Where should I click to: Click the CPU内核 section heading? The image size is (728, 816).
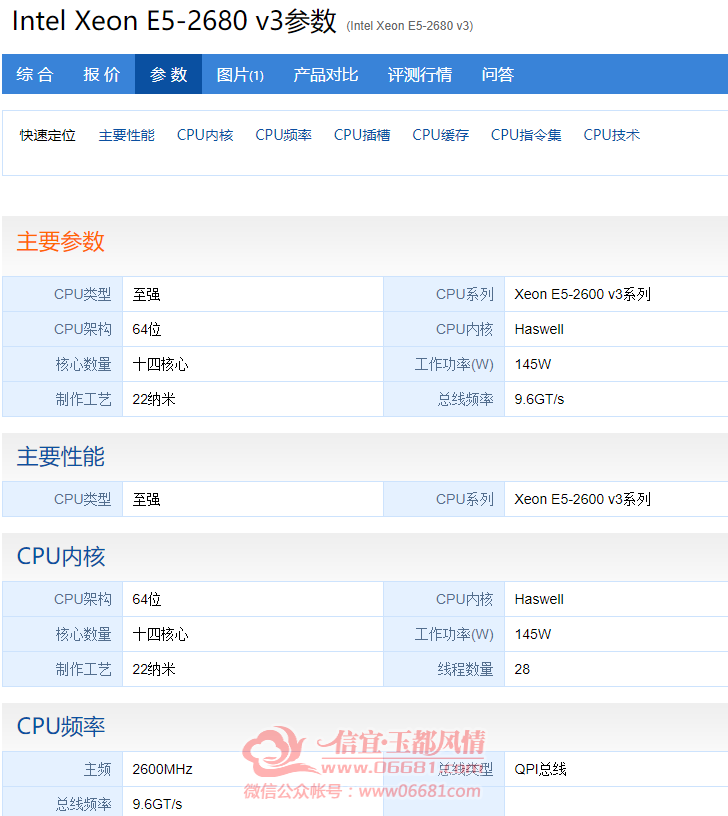(61, 557)
